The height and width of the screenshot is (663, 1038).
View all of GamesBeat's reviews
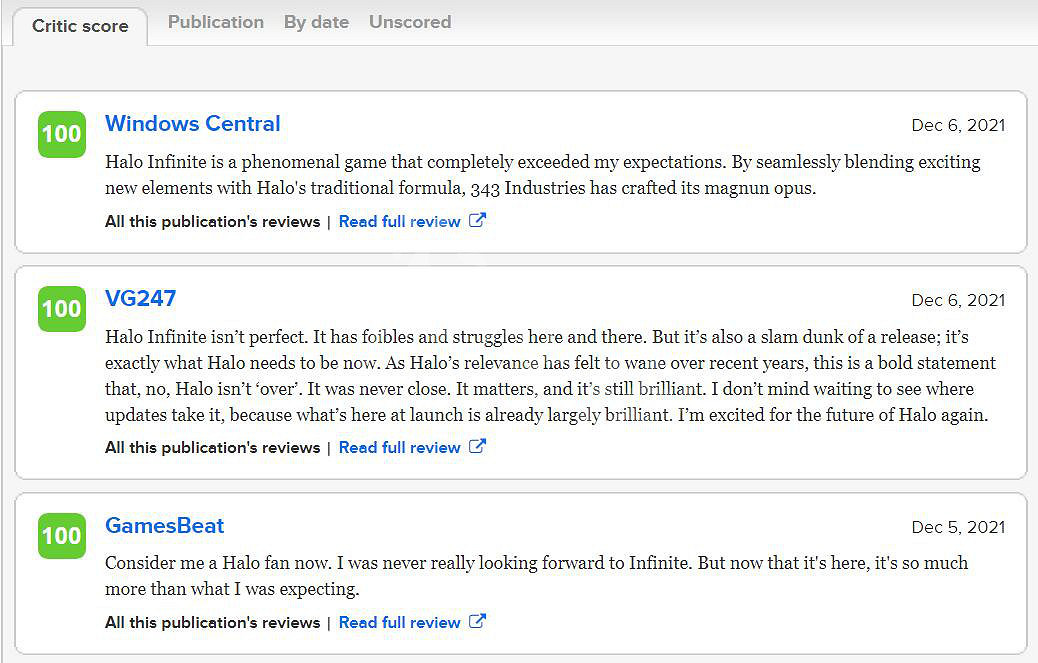(x=212, y=623)
